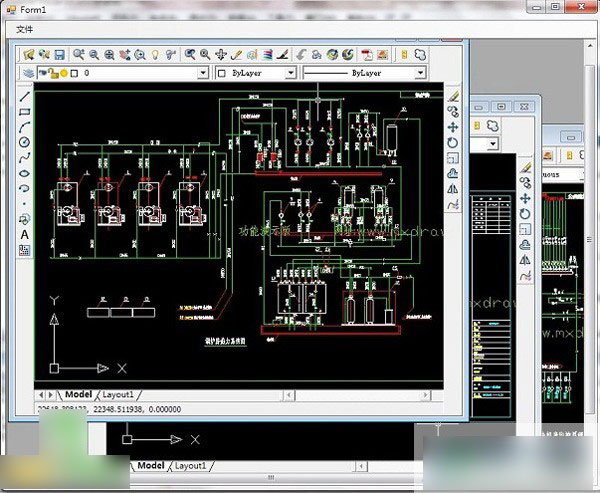
Task: Select the Line drawing tool
Action: pos(24,96)
